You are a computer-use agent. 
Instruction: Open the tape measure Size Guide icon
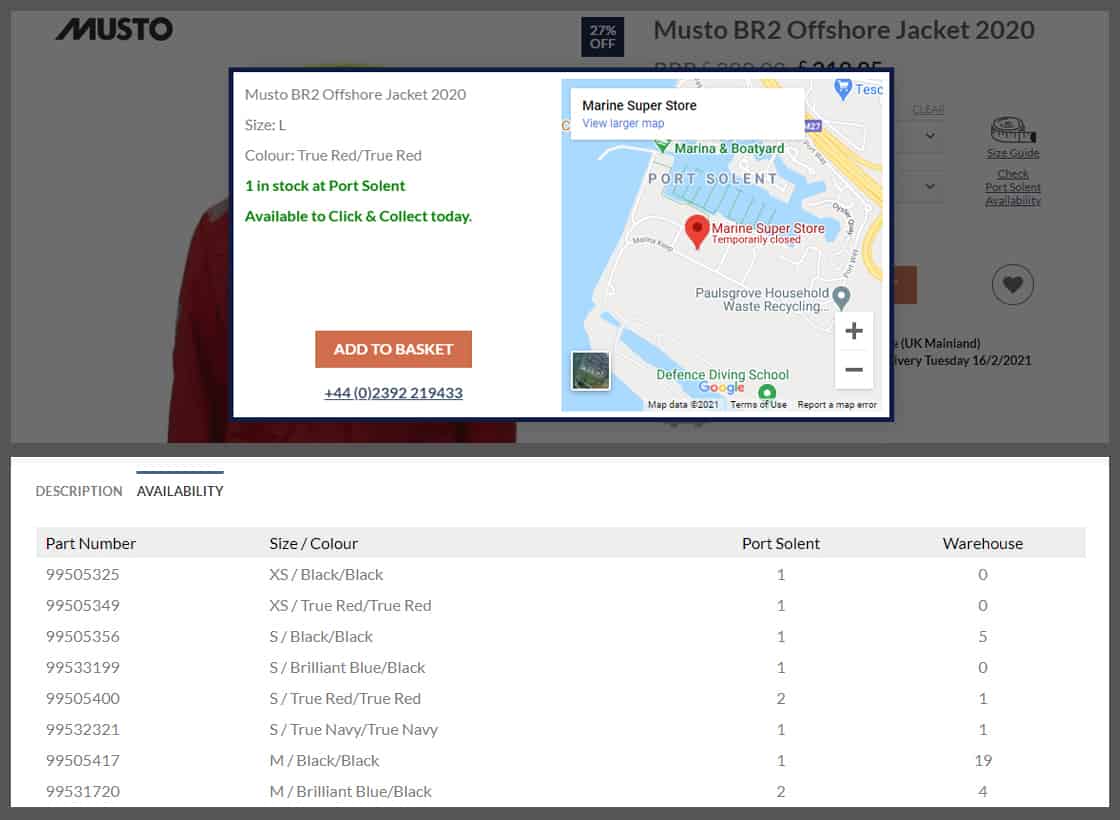tap(1013, 130)
